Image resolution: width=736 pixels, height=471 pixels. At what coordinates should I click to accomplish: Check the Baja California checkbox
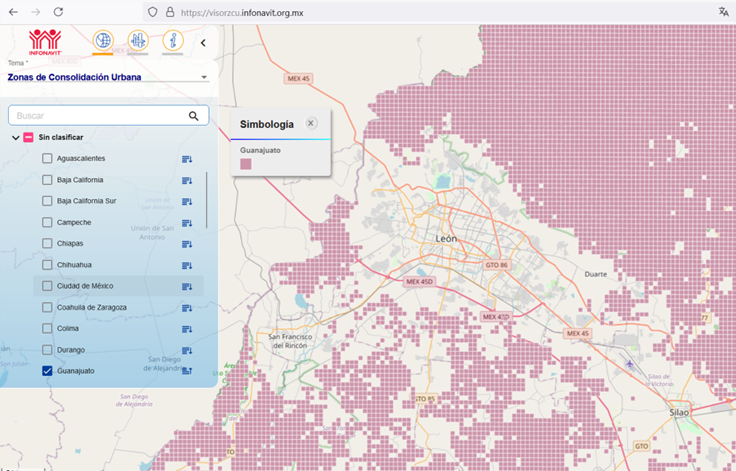[47, 180]
